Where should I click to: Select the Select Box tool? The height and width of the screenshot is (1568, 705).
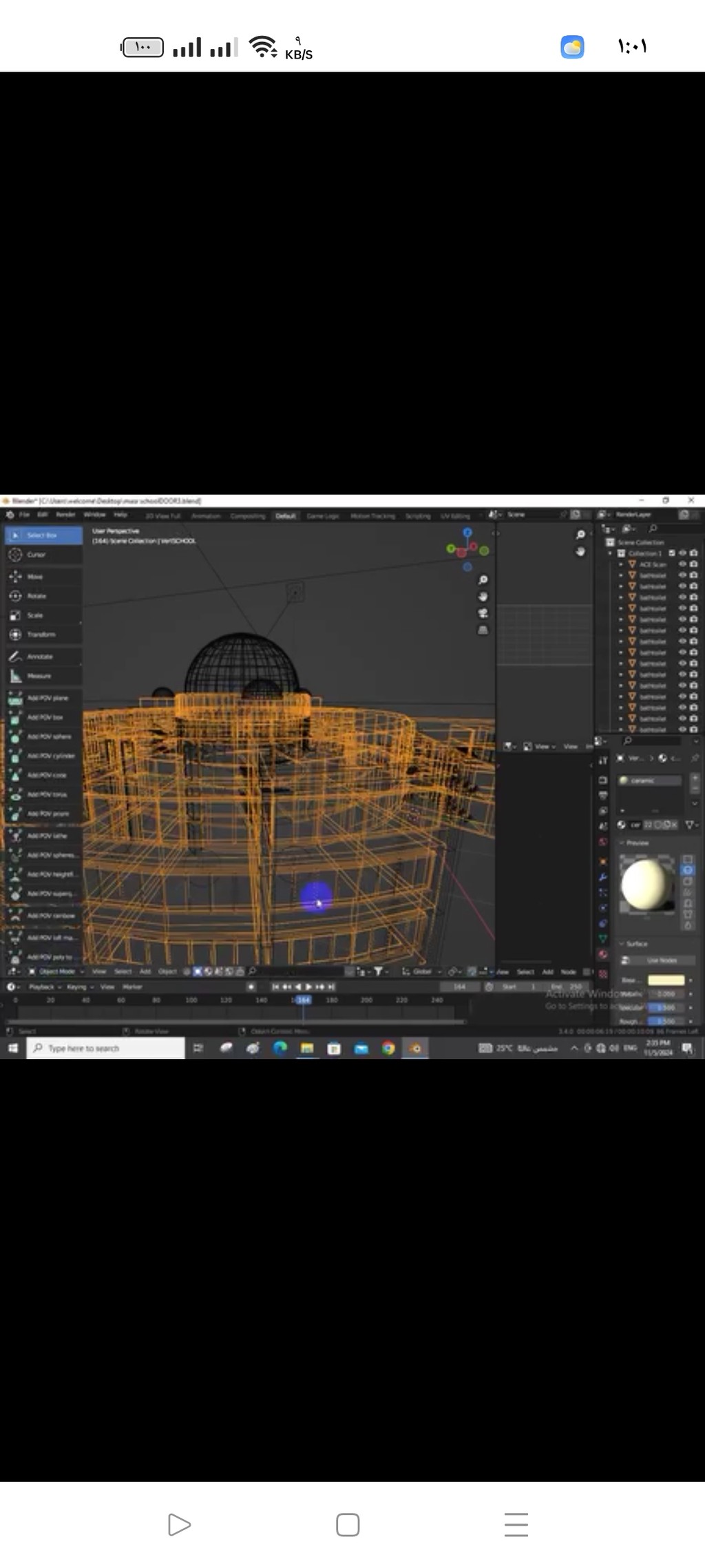coord(43,535)
